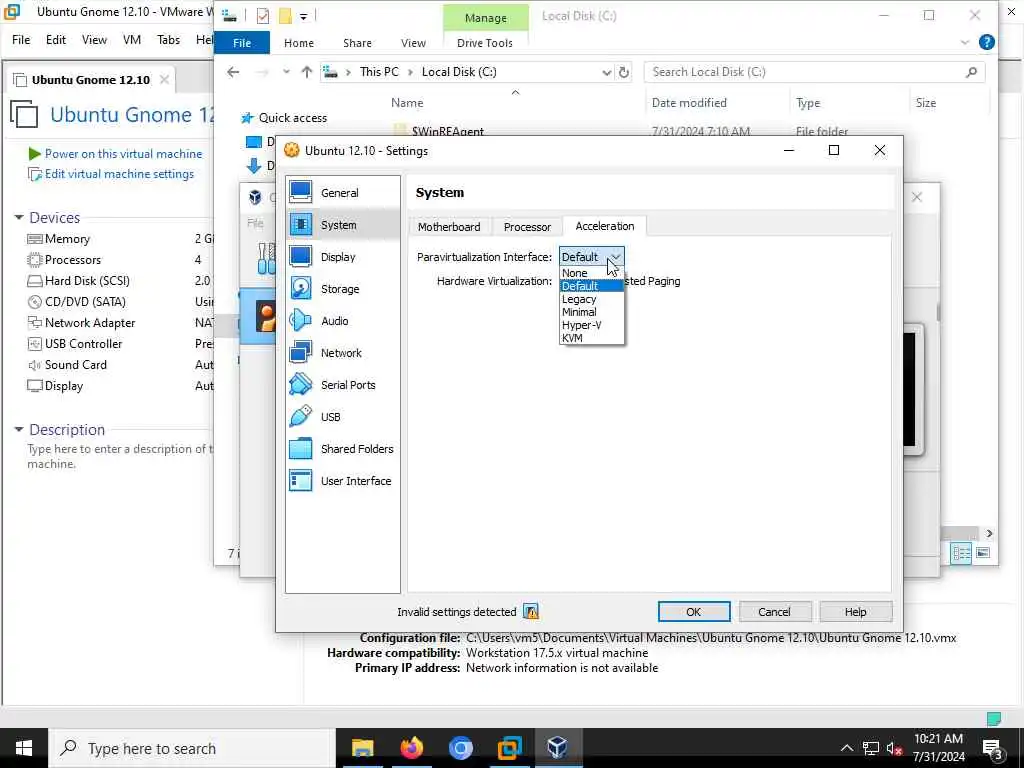Open Shared Folders settings category
The image size is (1024, 768).
click(x=342, y=449)
